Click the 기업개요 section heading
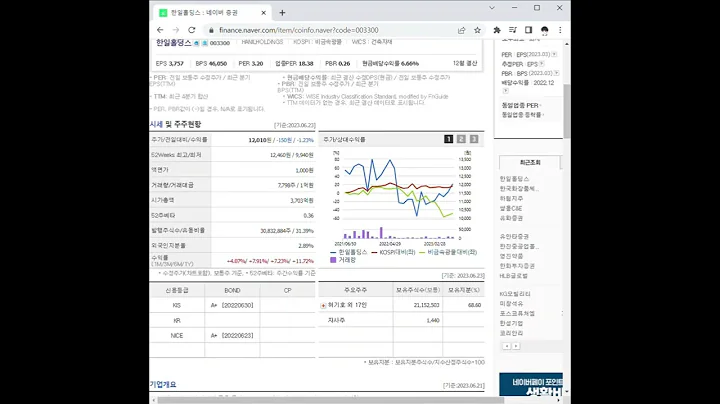 pyautogui.click(x=163, y=384)
